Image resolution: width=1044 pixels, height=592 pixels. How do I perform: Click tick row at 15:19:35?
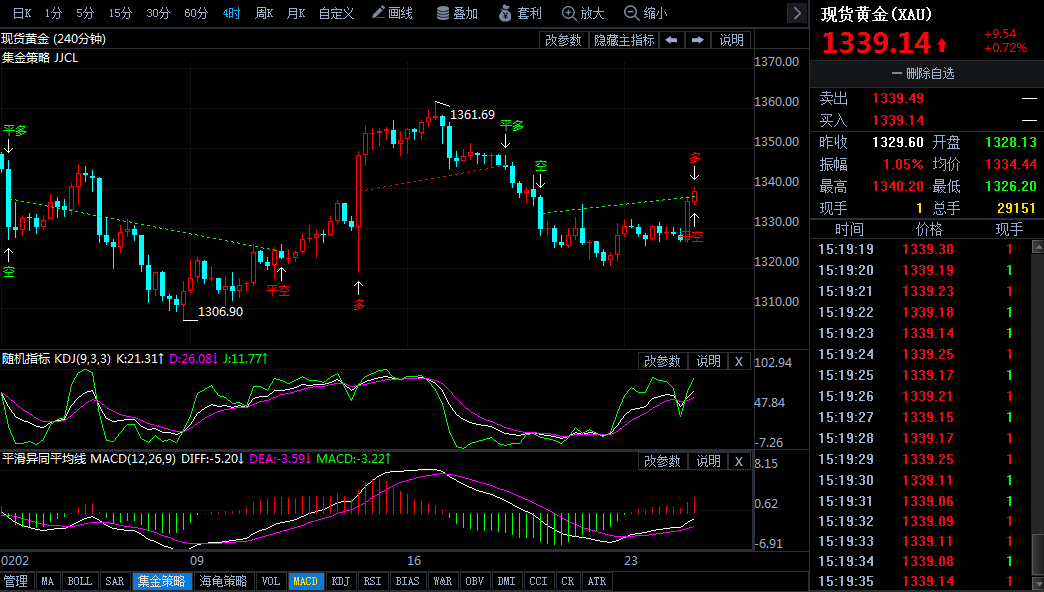[x=920, y=581]
